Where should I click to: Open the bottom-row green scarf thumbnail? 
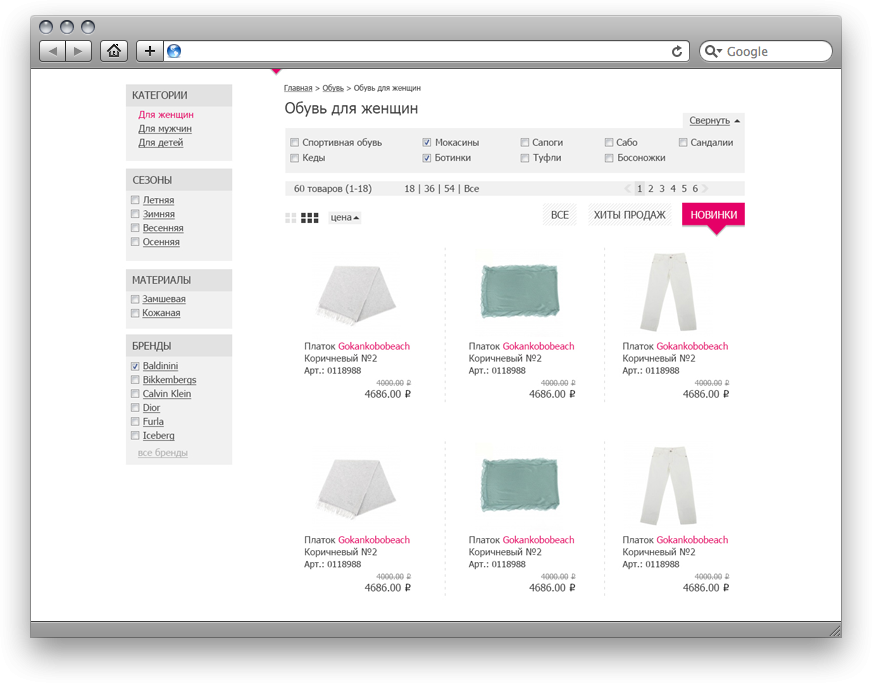(520, 484)
